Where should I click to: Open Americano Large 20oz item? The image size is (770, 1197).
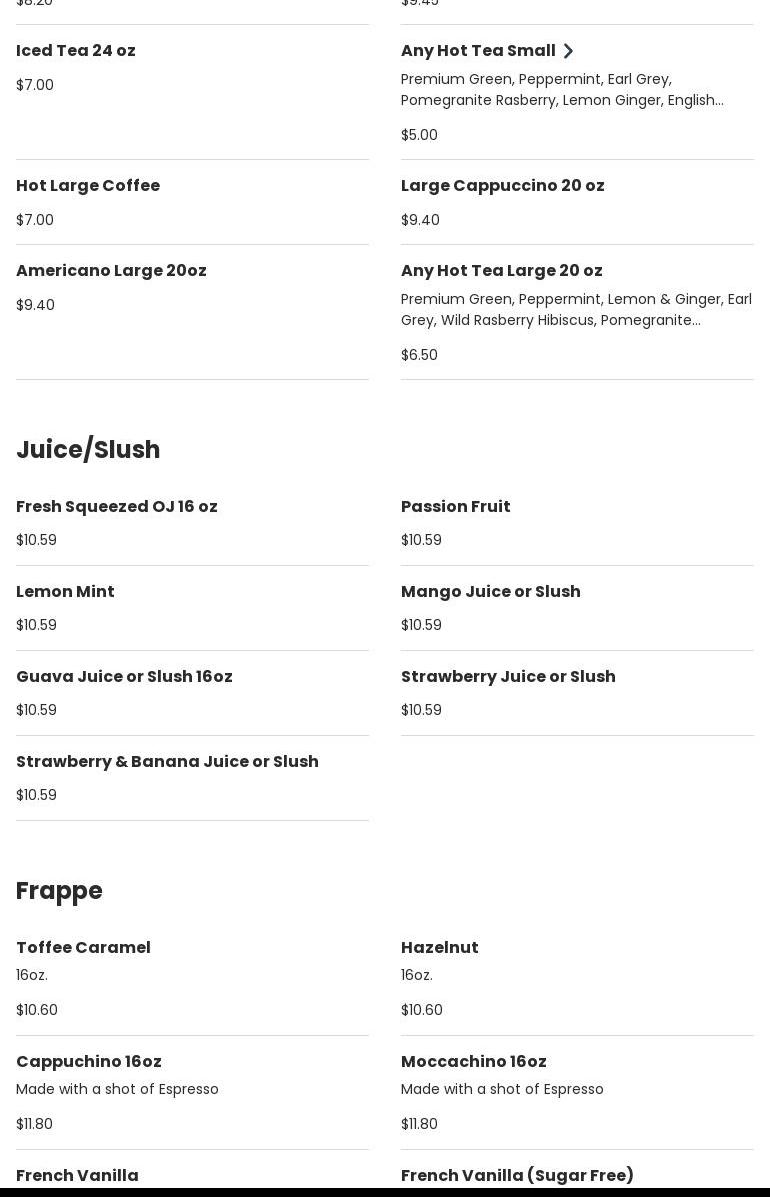192,312
